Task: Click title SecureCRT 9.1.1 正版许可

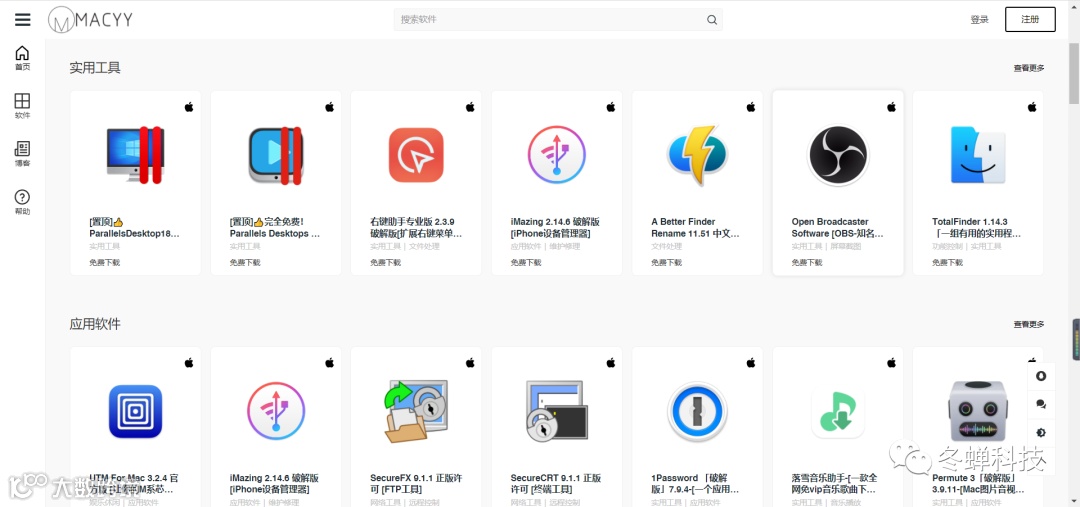Action: click(x=556, y=484)
